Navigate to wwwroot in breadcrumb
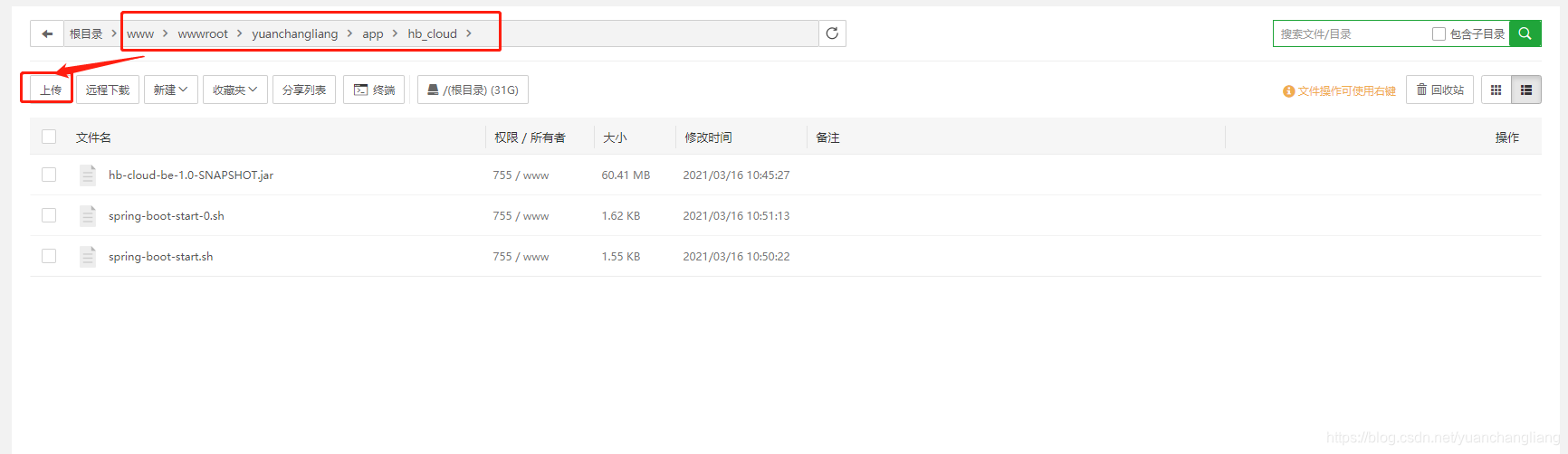The height and width of the screenshot is (454, 1568). tap(203, 33)
